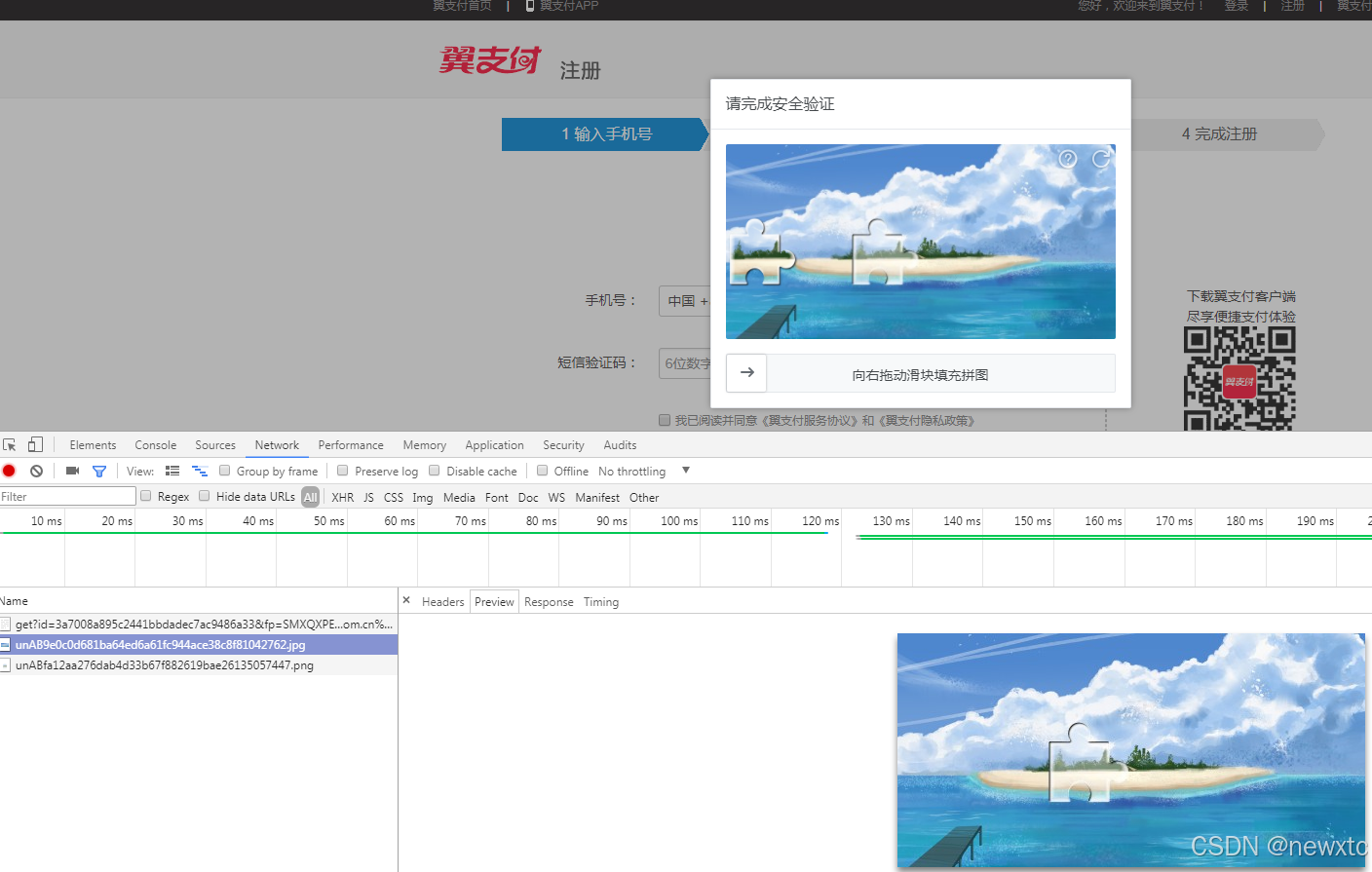
Task: Select the unABfa12aa...png request row
Action: point(199,665)
